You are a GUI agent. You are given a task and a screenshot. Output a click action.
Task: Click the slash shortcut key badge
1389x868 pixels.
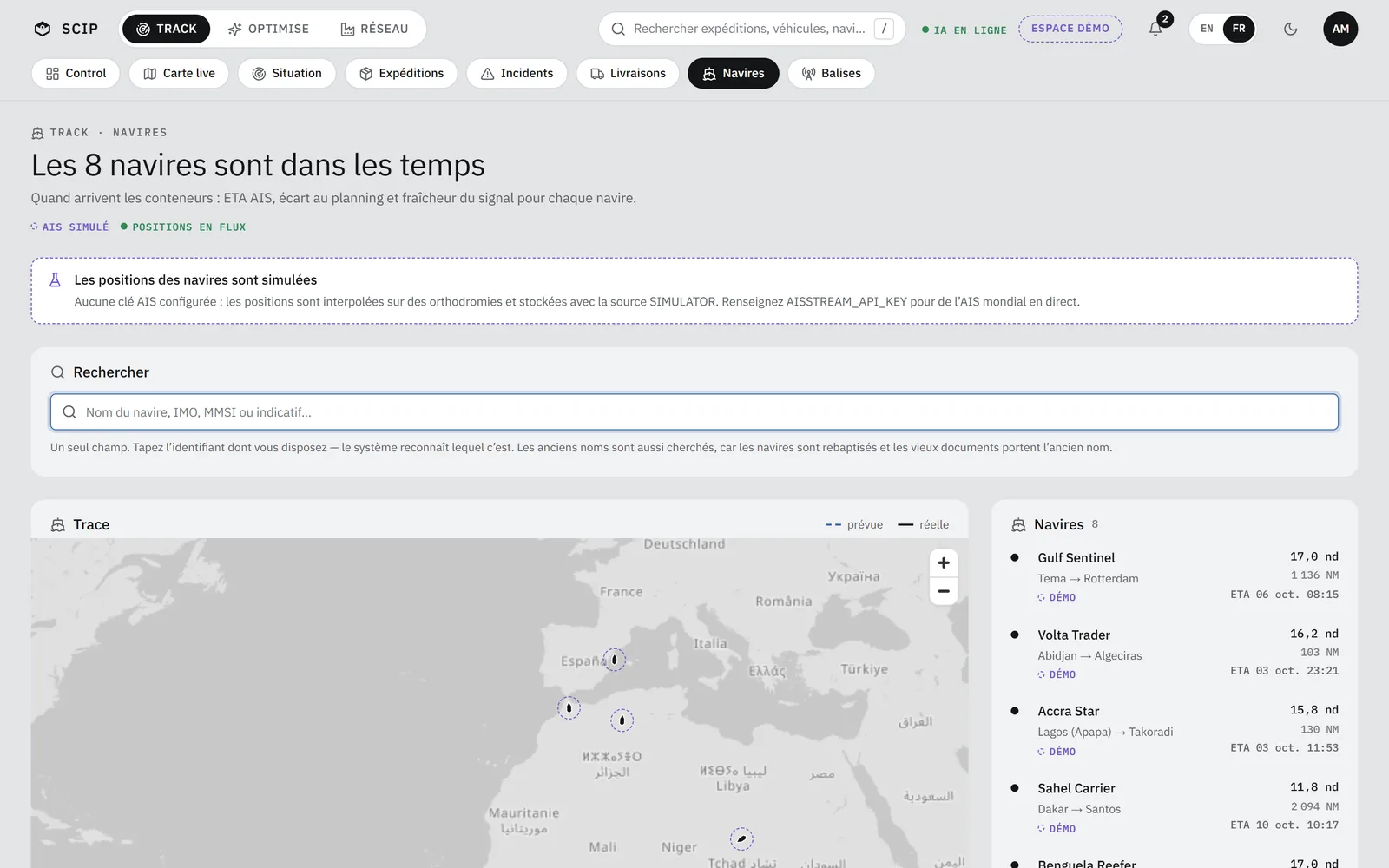tap(884, 29)
